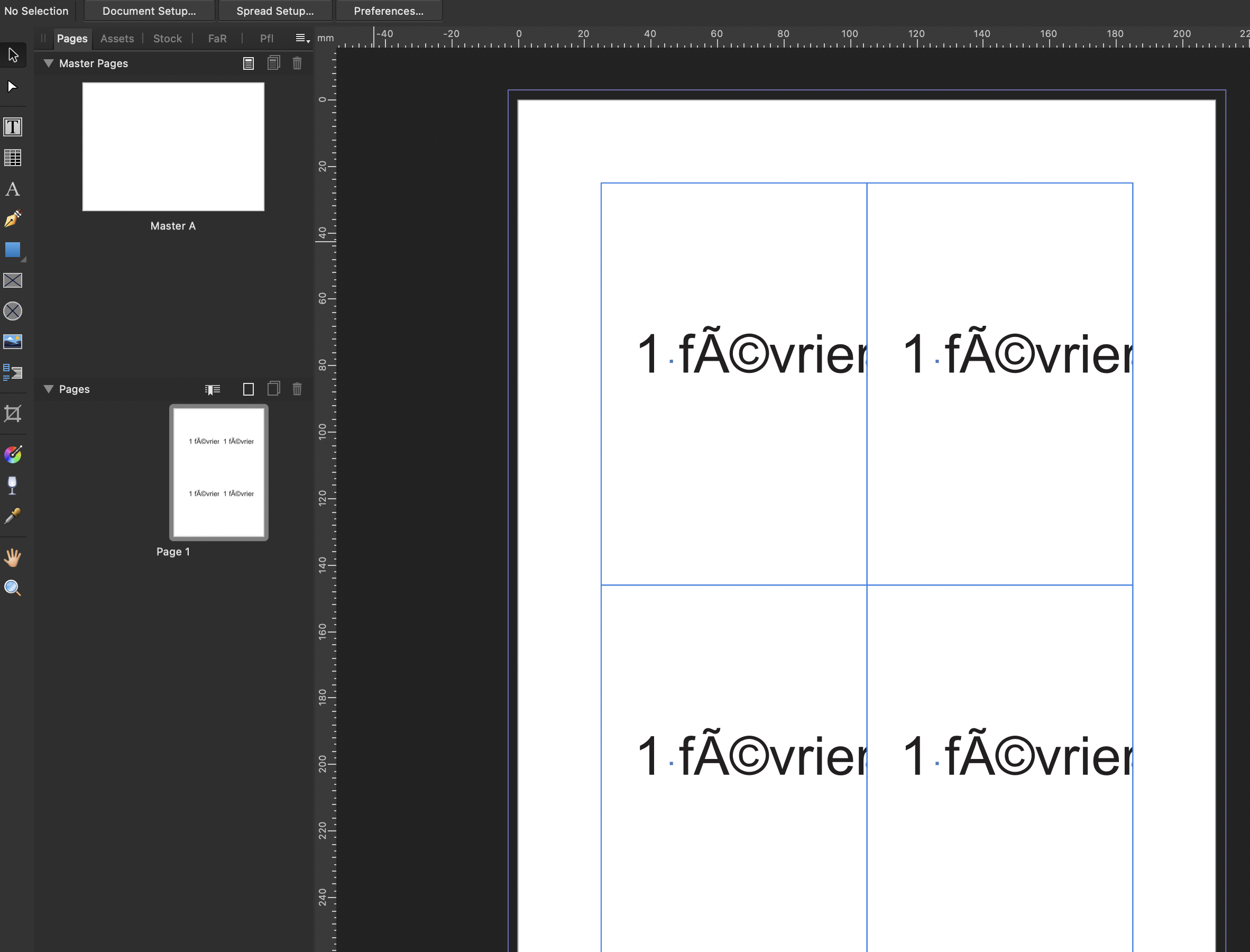Open Spread Setup dialog
Viewport: 1250px width, 952px height.
point(275,11)
